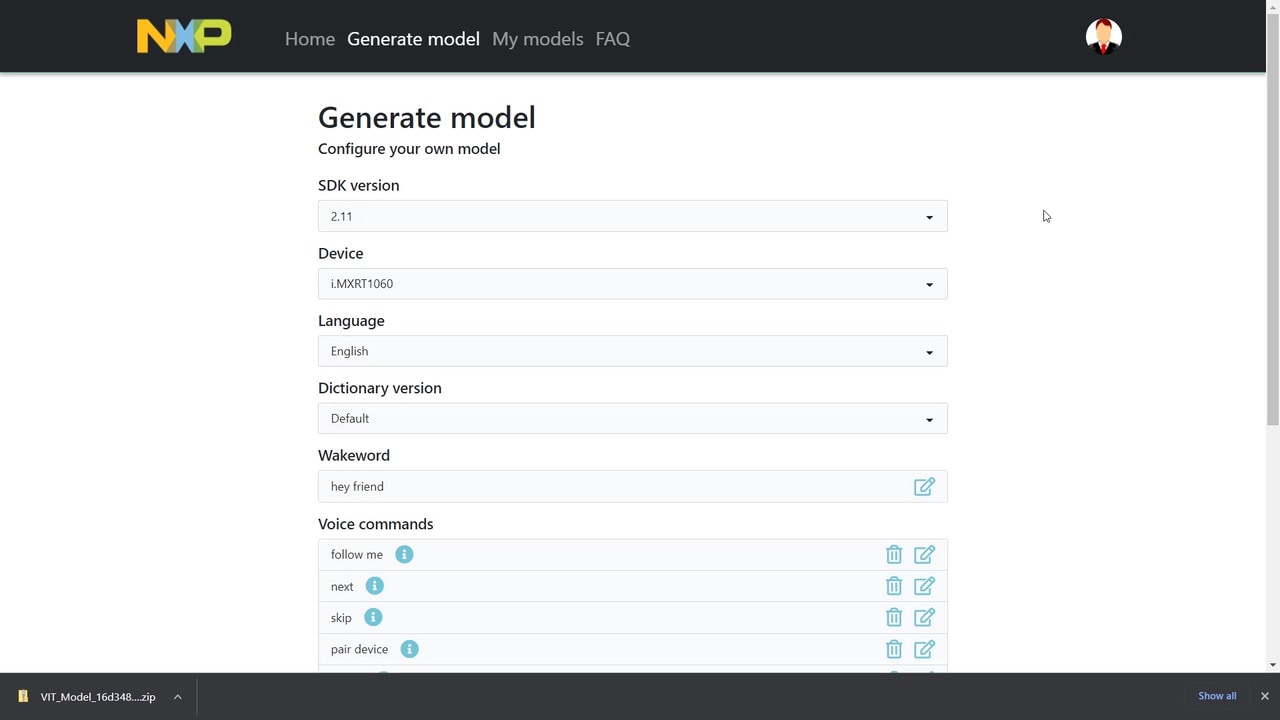Edit the 'next' voice command
The image size is (1280, 720).
pyautogui.click(x=924, y=586)
